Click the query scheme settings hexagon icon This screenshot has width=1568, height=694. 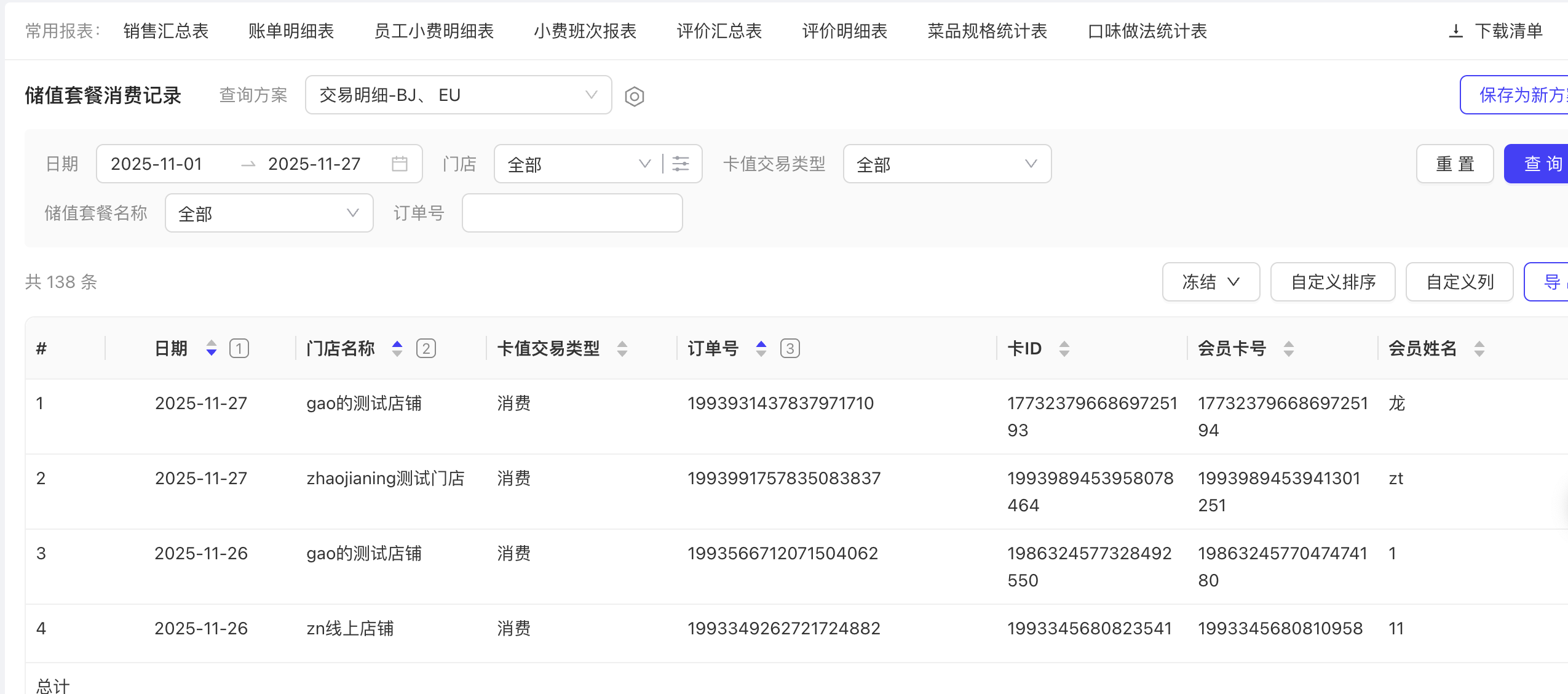point(634,96)
